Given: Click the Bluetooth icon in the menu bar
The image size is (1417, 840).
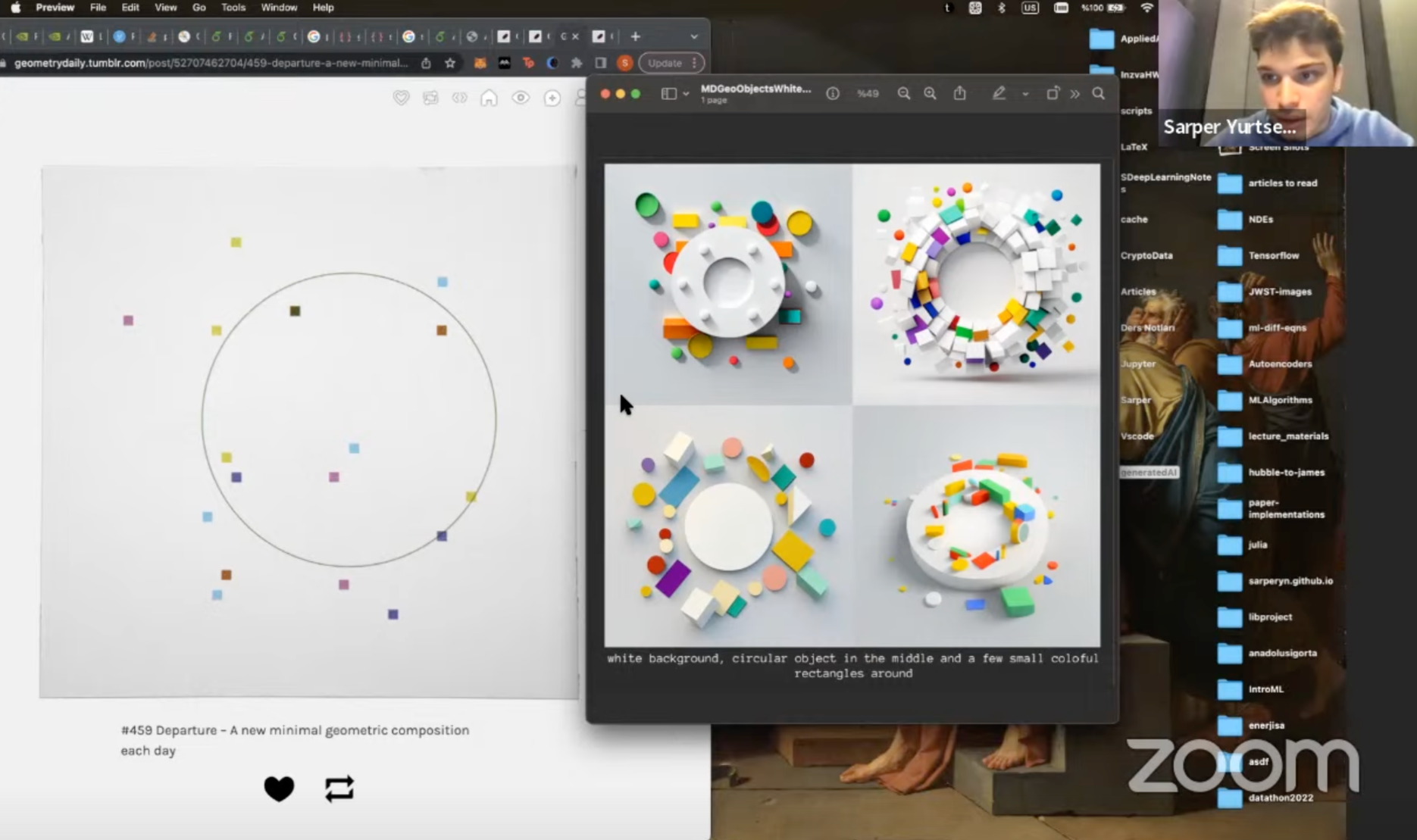Looking at the screenshot, I should pos(1001,8).
